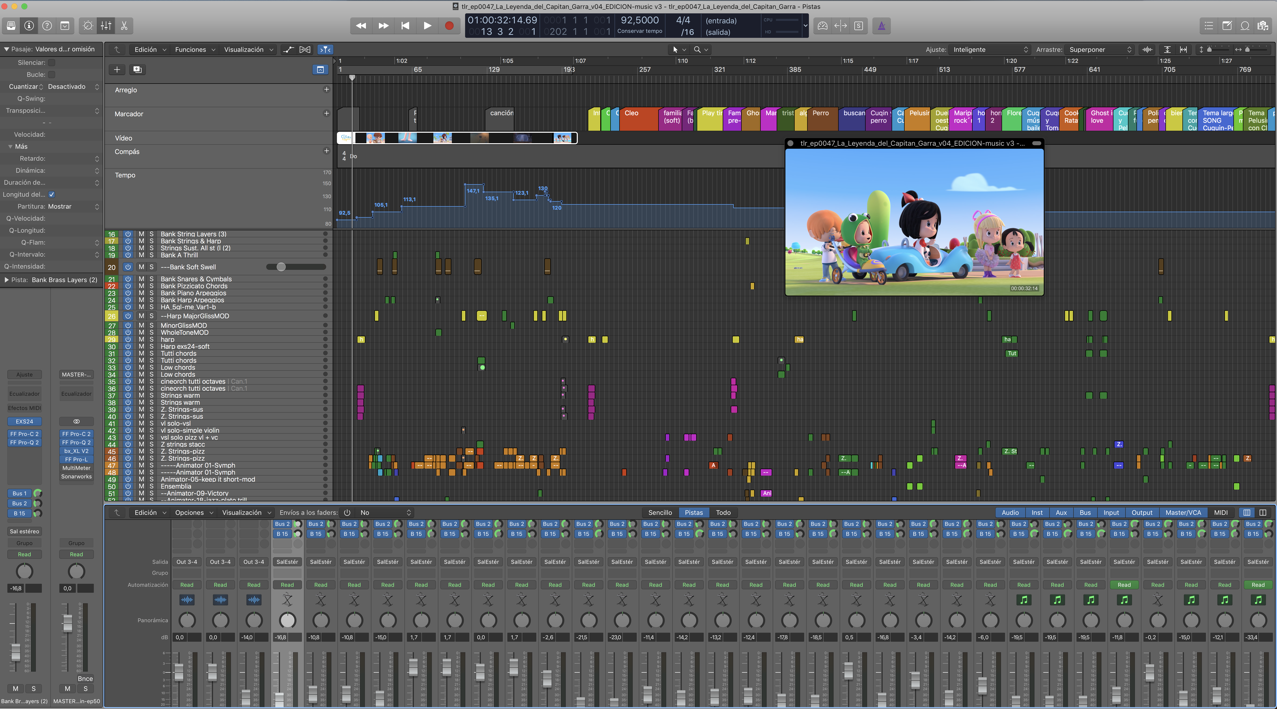Add an arrangement marker with the Arreglo plus
The height and width of the screenshot is (709, 1277).
click(326, 90)
